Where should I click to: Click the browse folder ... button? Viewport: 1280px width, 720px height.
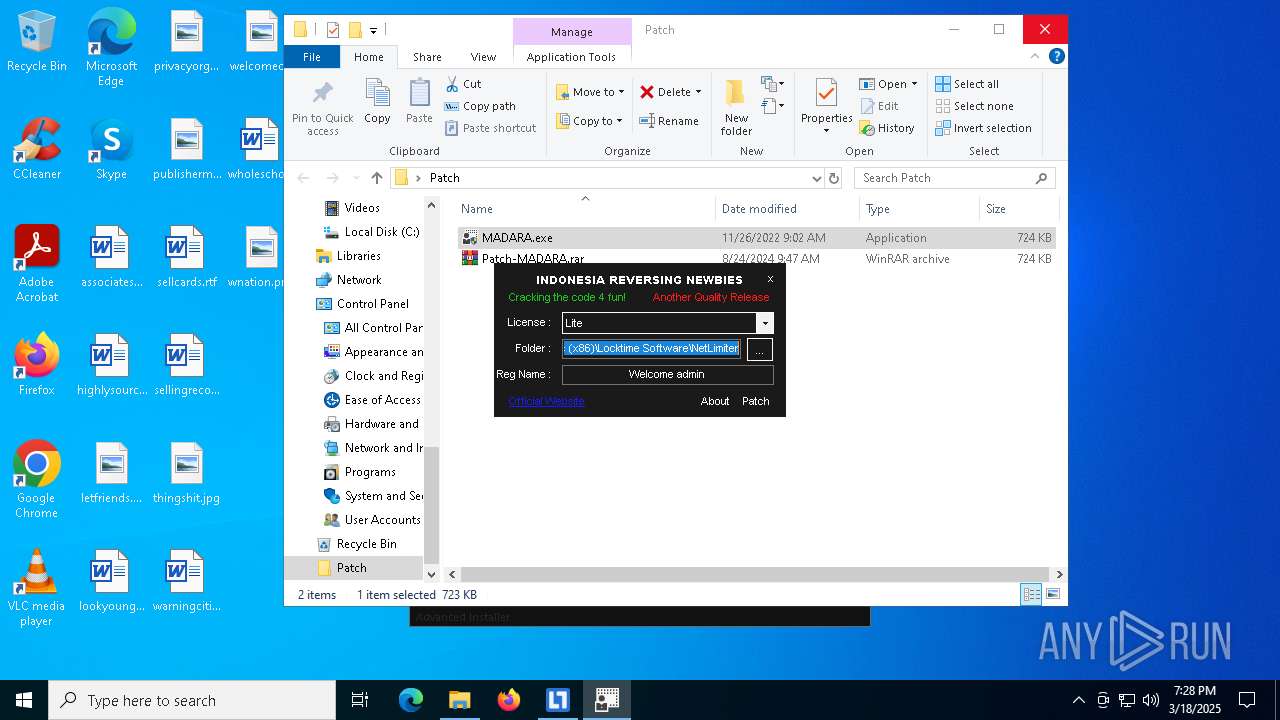760,350
